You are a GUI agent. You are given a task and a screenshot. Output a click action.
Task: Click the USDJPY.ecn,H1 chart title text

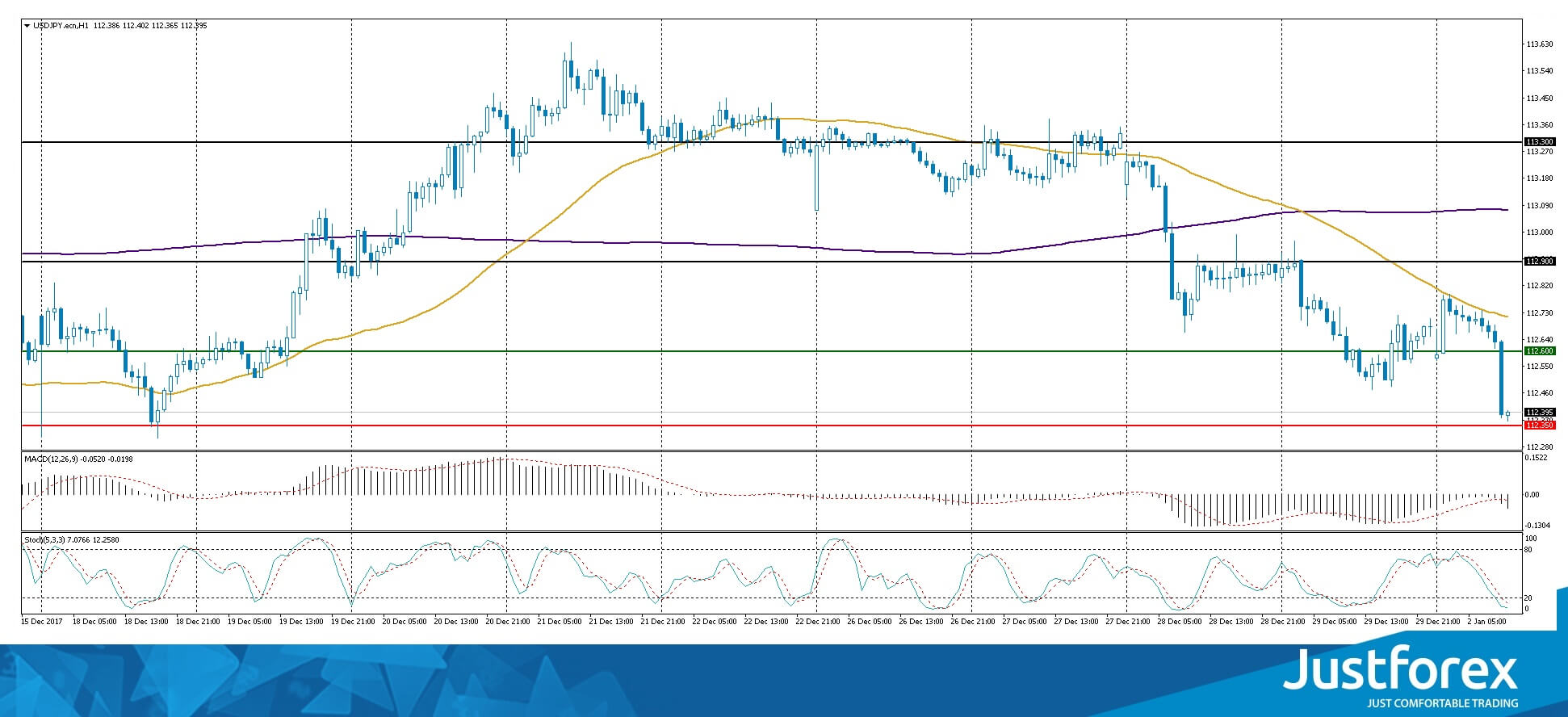coord(61,26)
